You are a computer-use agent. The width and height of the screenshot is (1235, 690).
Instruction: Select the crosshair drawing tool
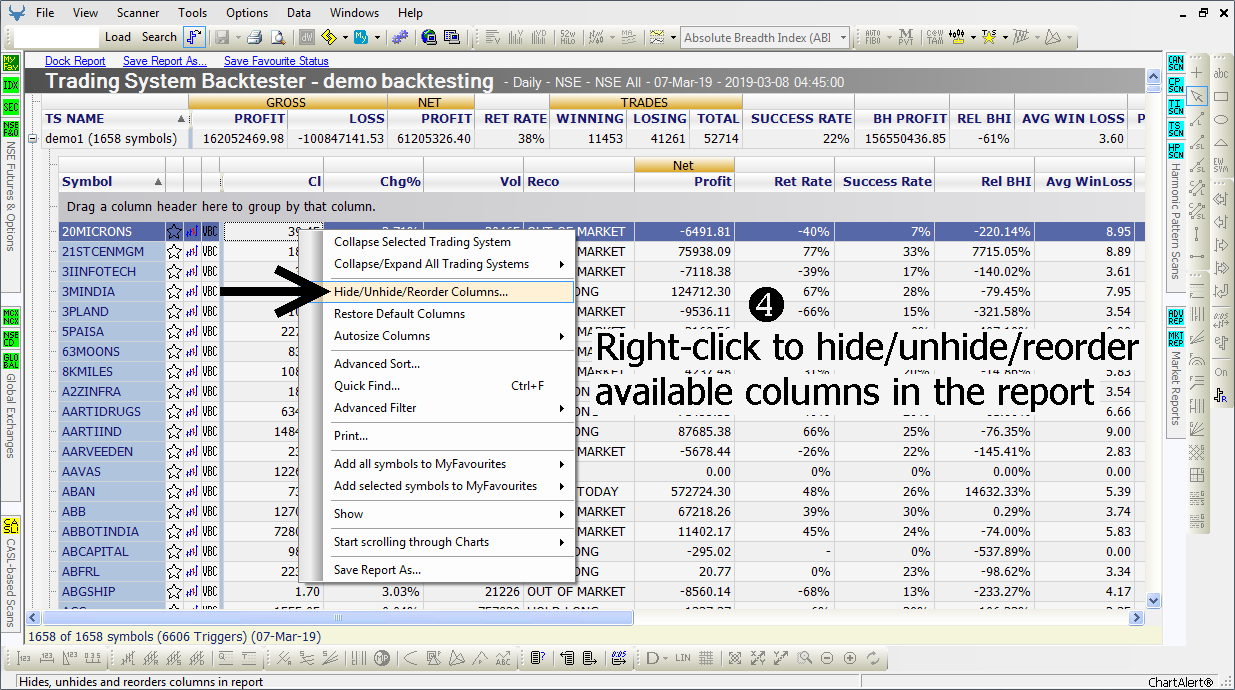click(x=1197, y=73)
